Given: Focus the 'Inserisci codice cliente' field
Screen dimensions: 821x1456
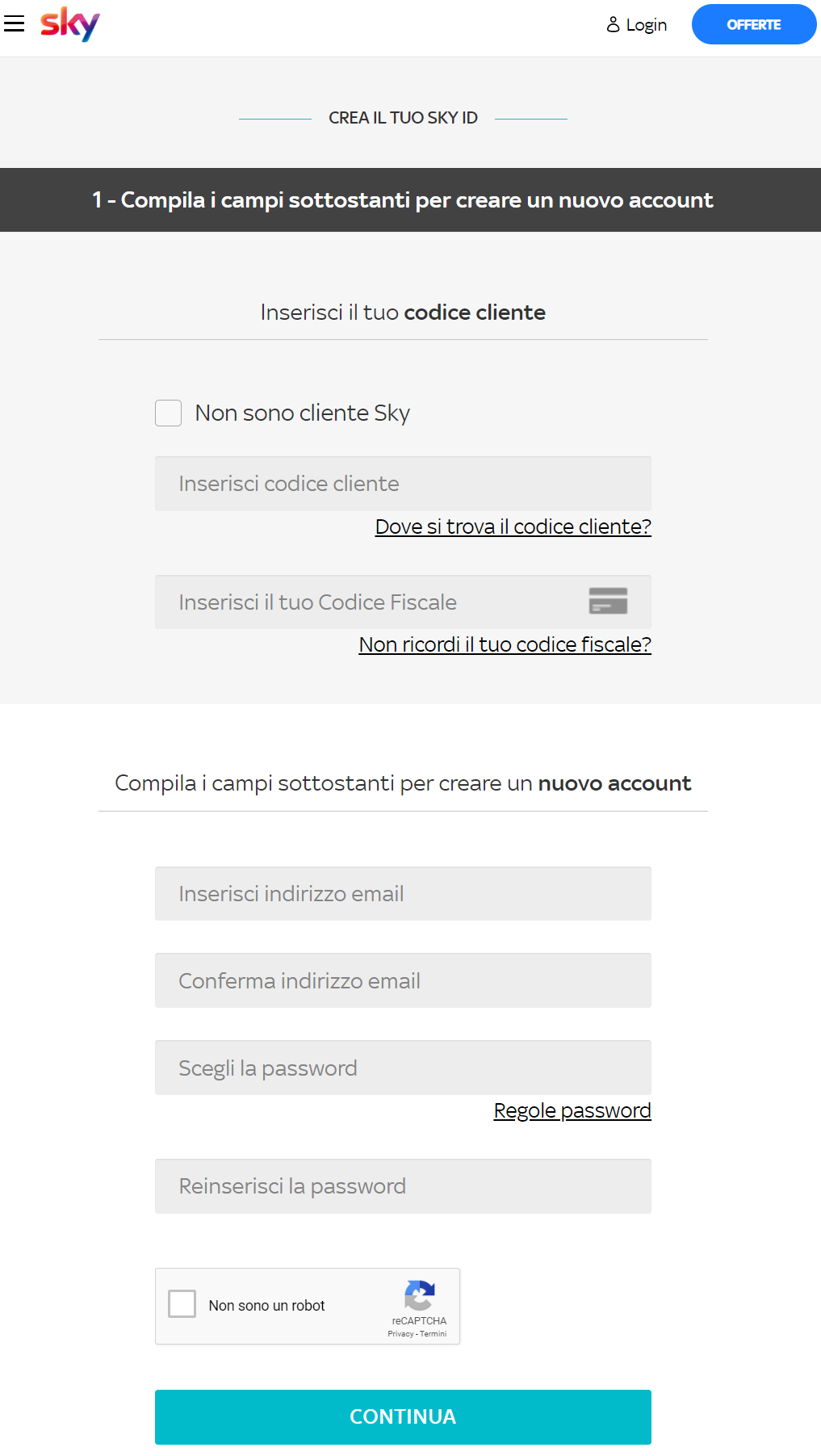Looking at the screenshot, I should tap(403, 484).
